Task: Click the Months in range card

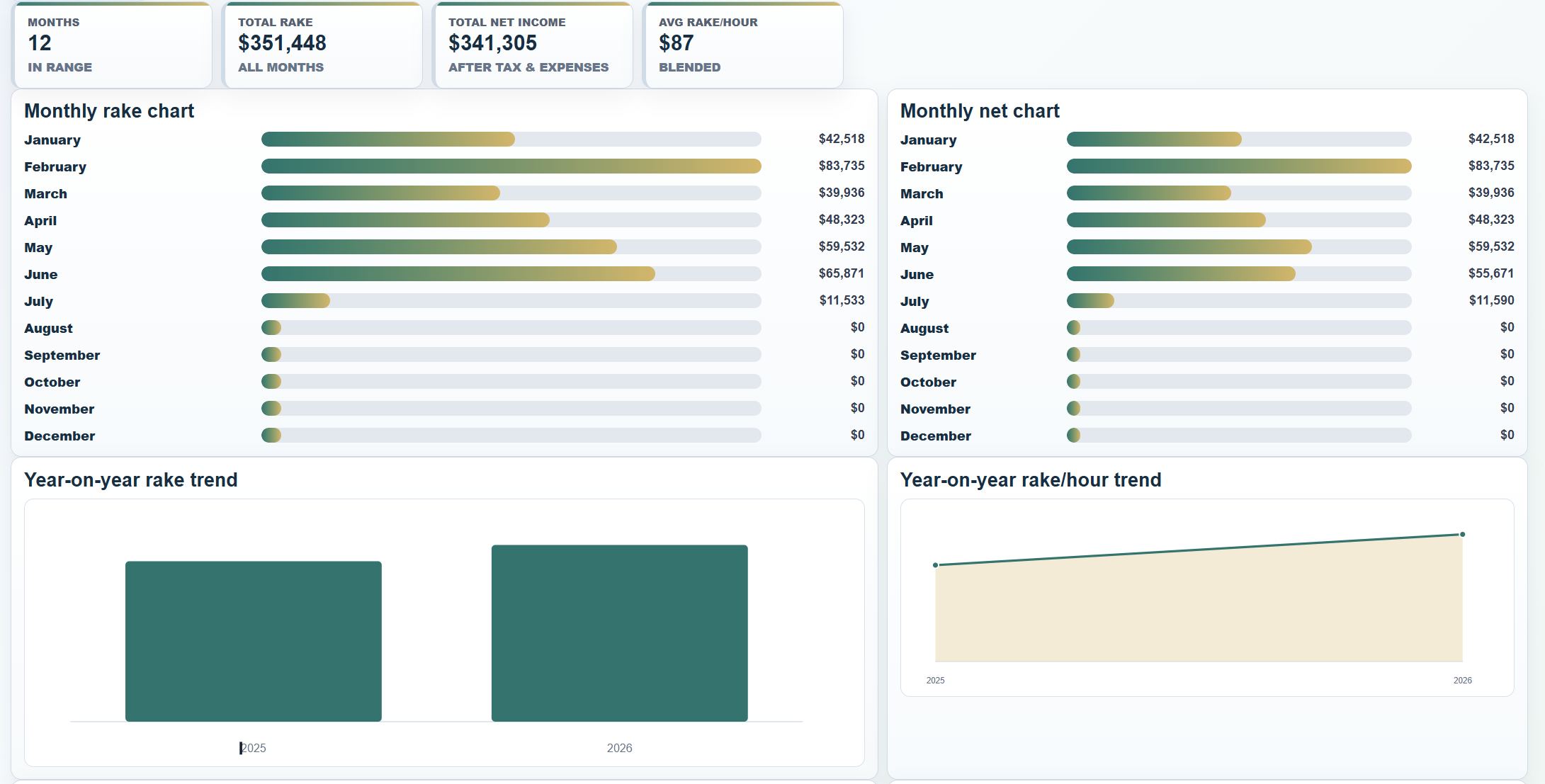Action: (x=112, y=45)
